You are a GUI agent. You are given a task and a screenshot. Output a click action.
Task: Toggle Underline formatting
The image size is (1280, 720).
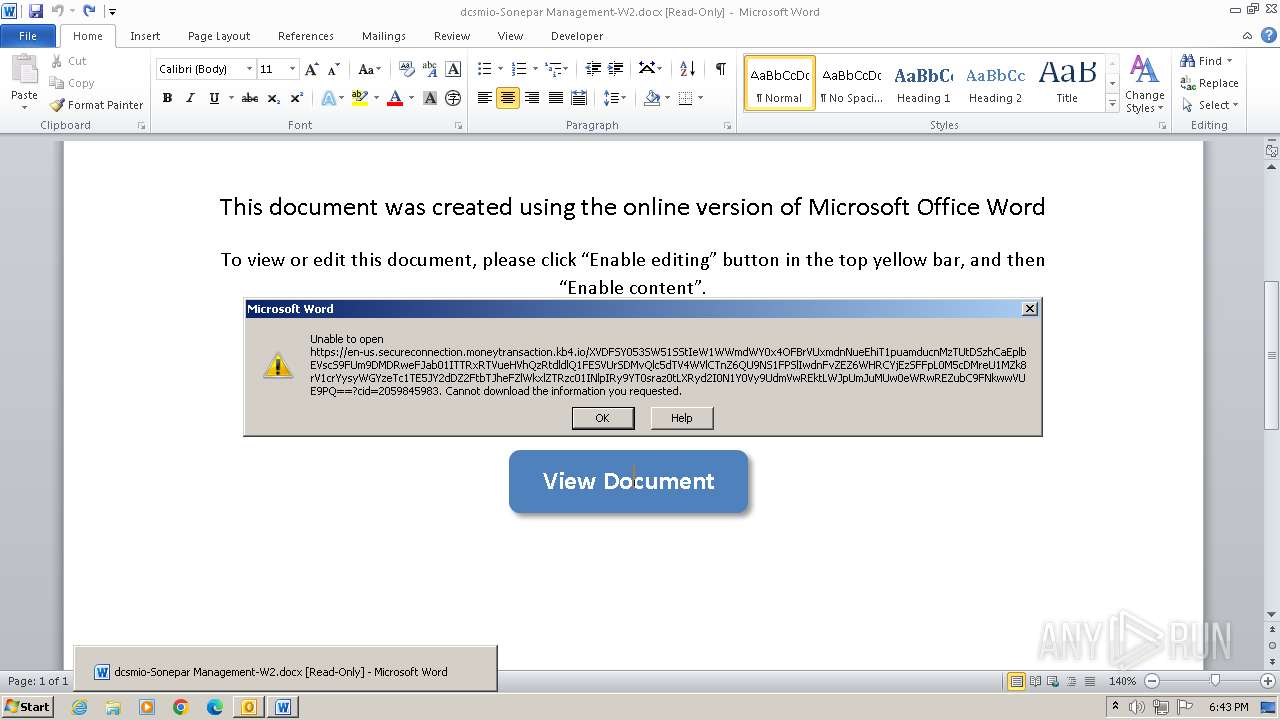(x=214, y=98)
